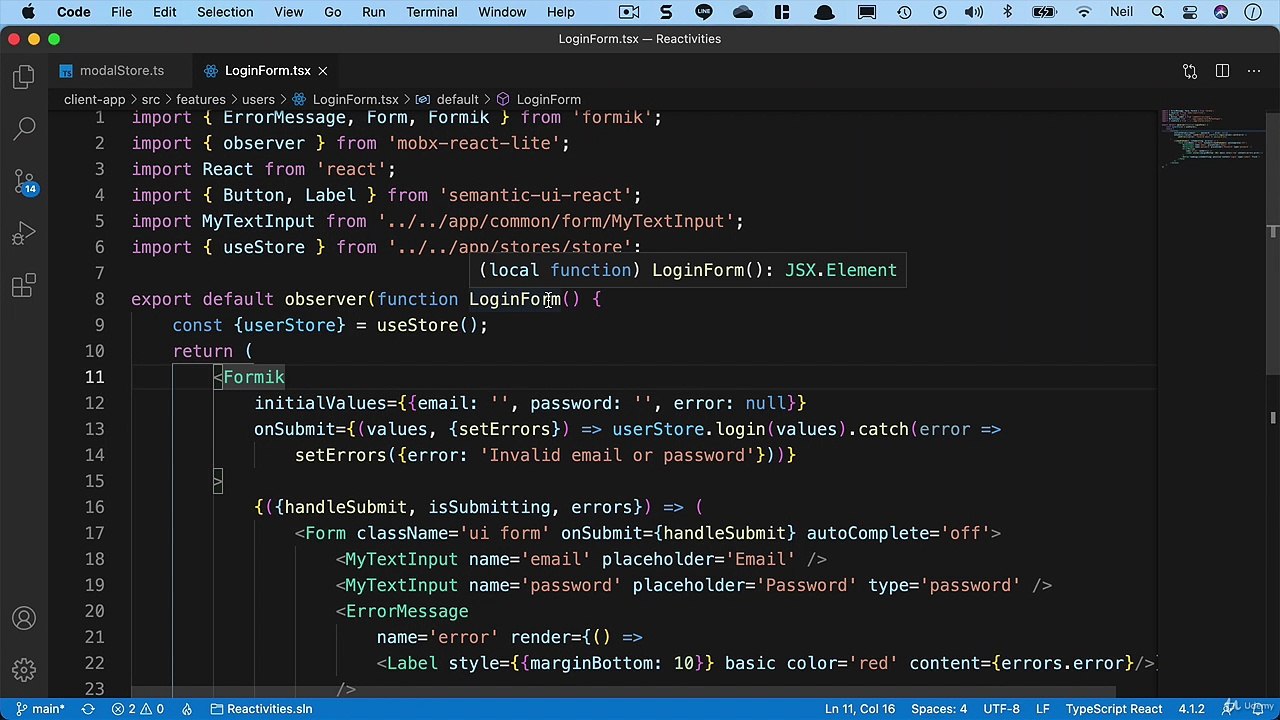Click the camera icon in menu bar
The height and width of the screenshot is (720, 1280).
click(629, 12)
